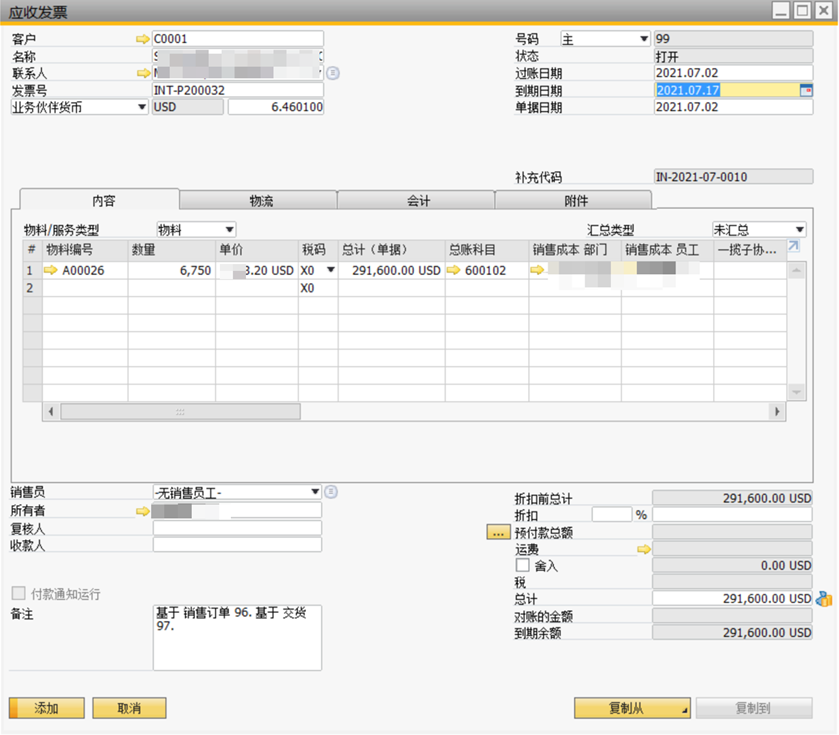The image size is (839, 735).
Task: Click the table horizontal scrollbar thumb
Action: click(x=180, y=412)
